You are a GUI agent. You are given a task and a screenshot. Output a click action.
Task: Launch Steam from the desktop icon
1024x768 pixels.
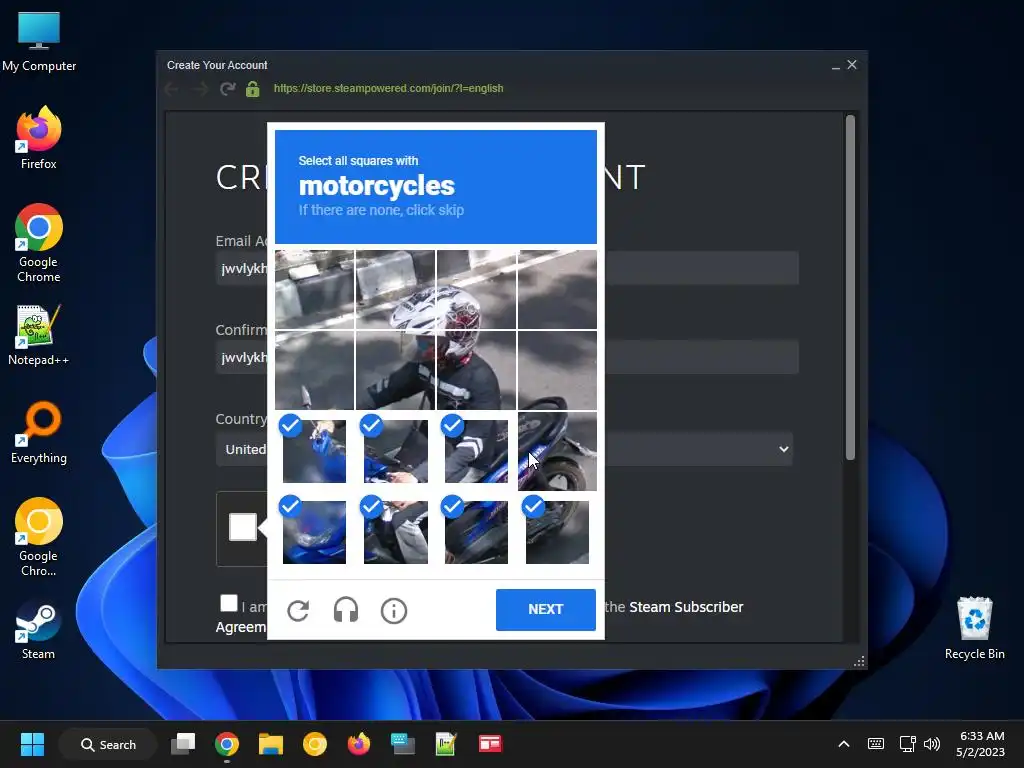tap(39, 629)
